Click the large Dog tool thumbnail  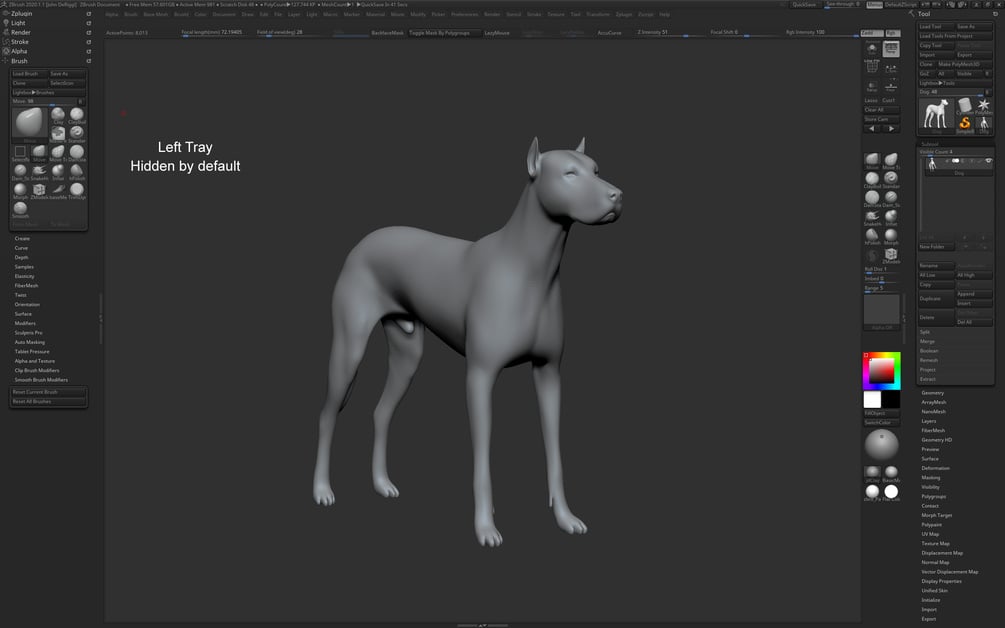[936, 115]
